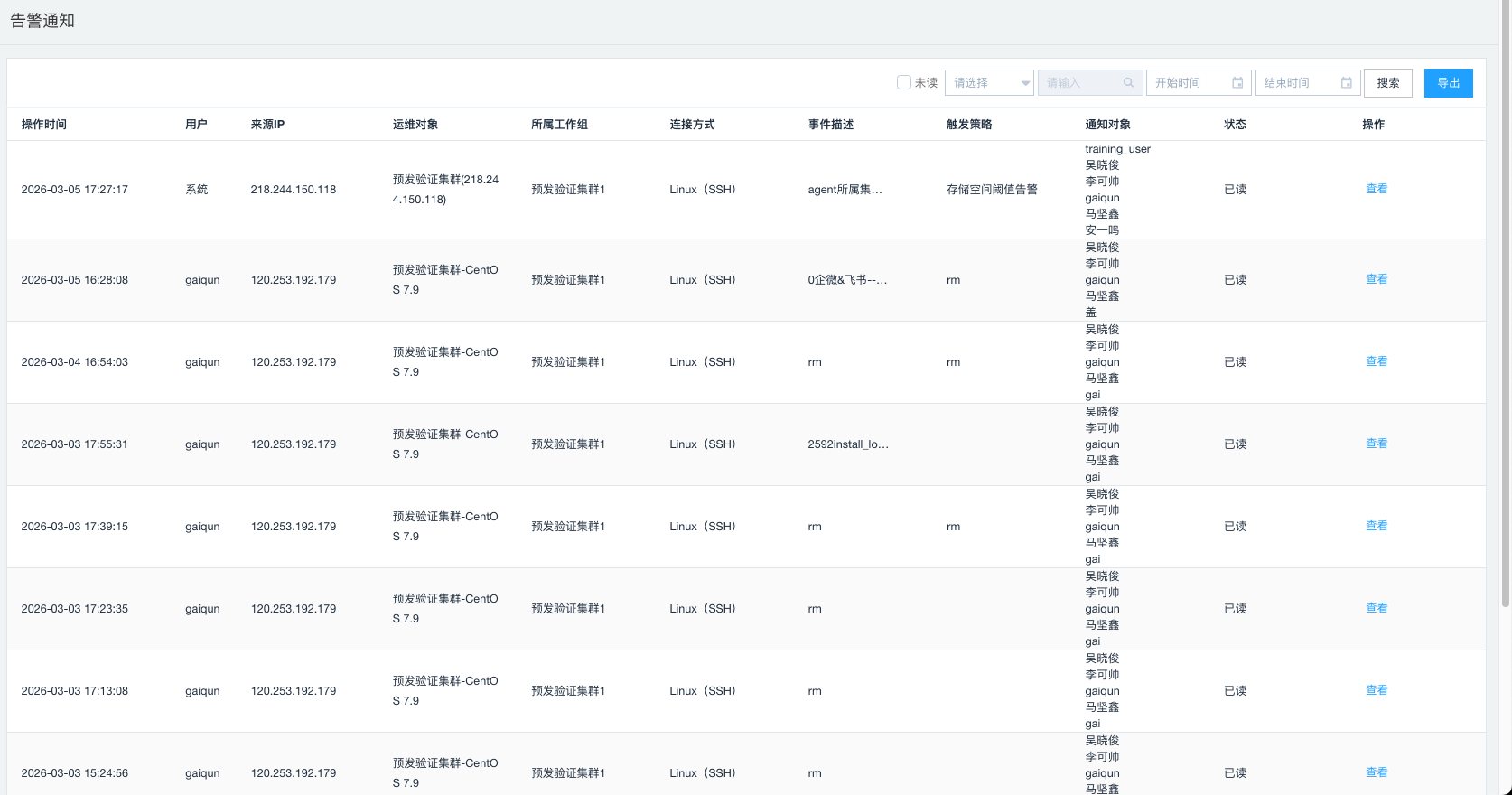The height and width of the screenshot is (795, 1512).
Task: Click the calendar icon in 结束时间 field
Action: pyautogui.click(x=1346, y=83)
